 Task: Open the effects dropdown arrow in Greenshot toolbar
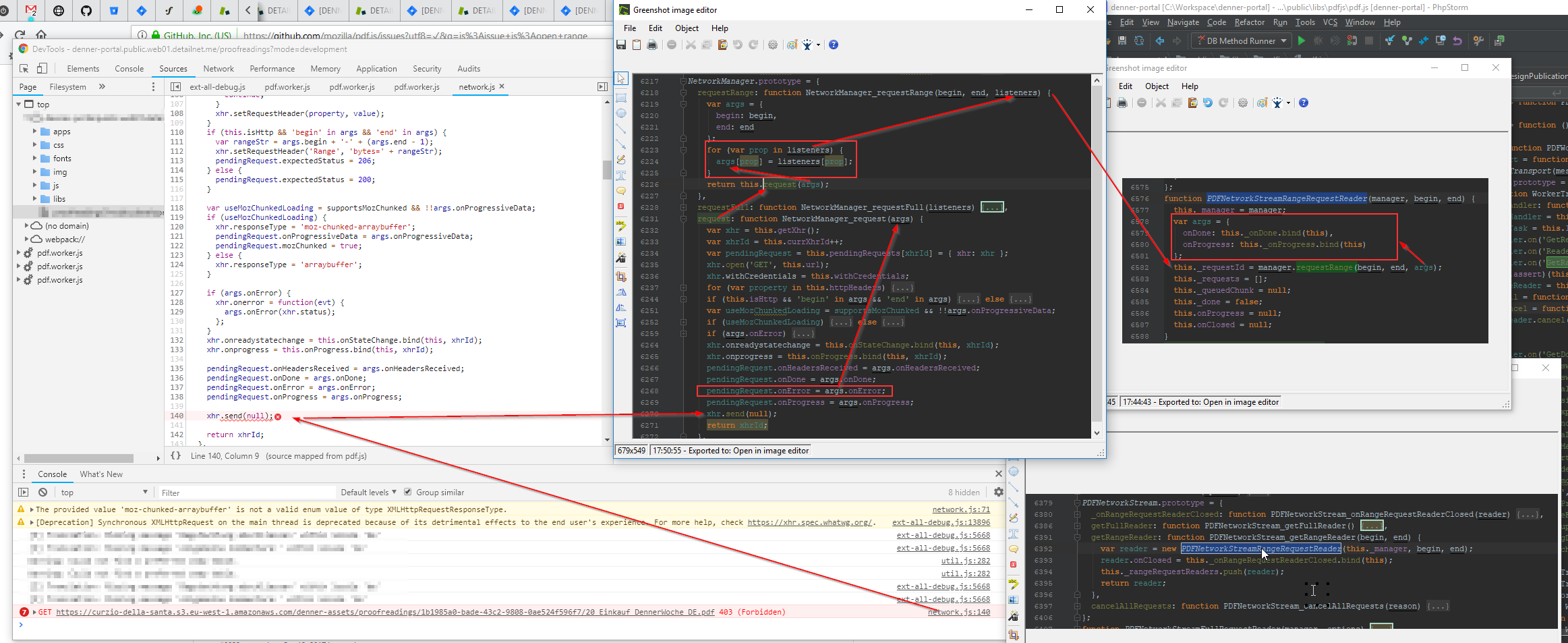click(x=819, y=45)
